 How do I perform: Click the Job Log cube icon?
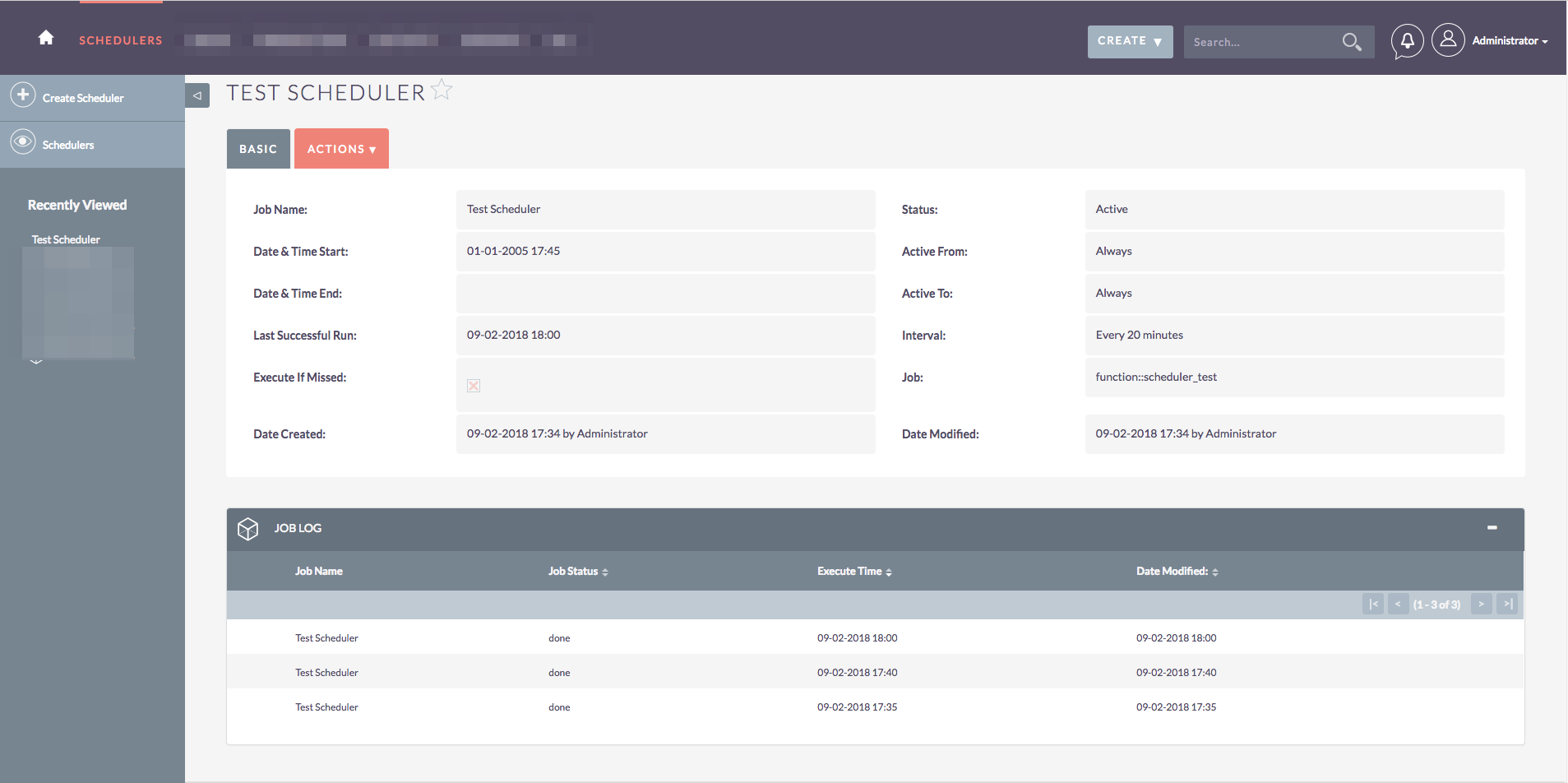tap(247, 529)
